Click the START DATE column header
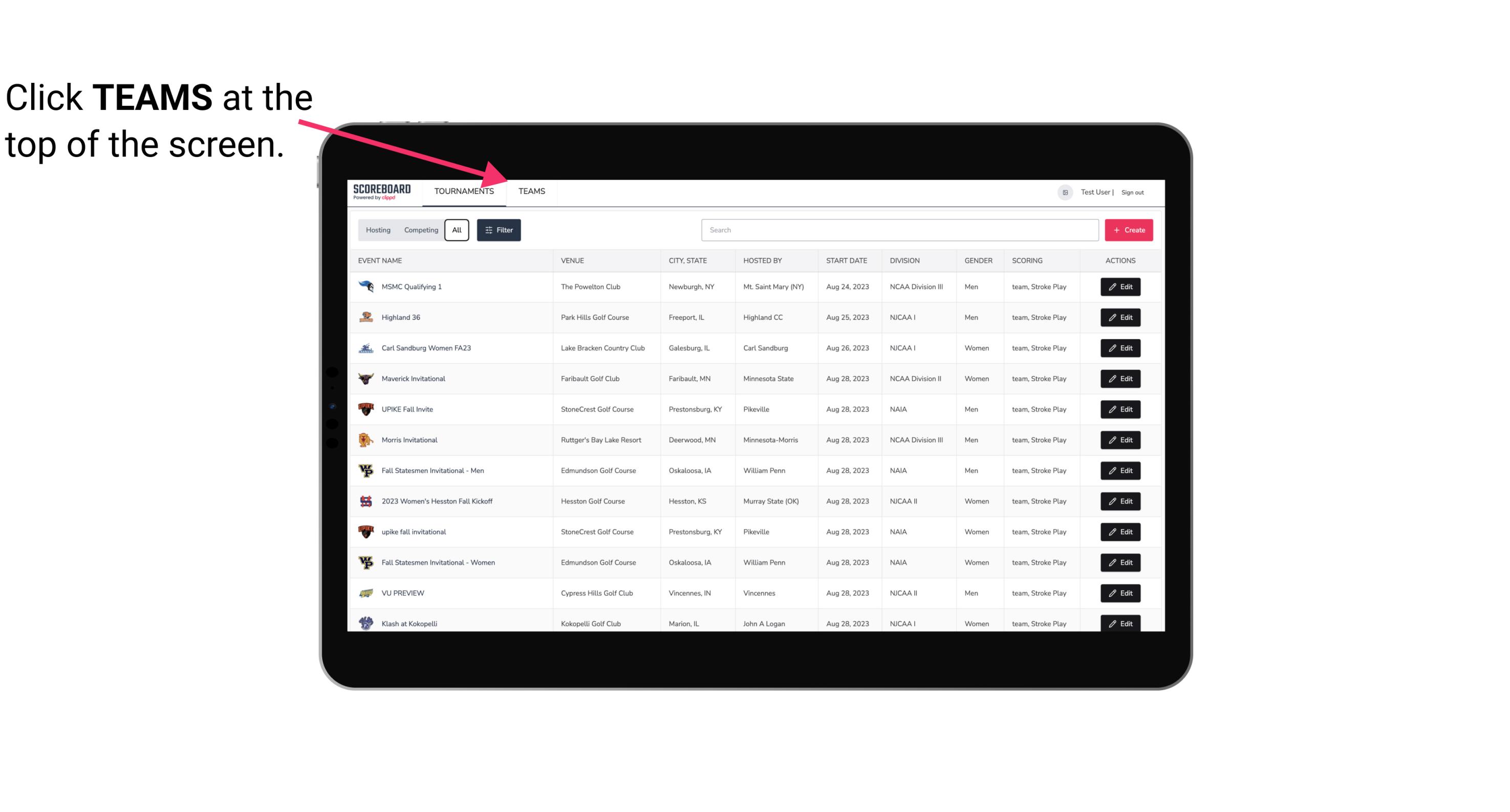The height and width of the screenshot is (812, 1510). [x=846, y=261]
